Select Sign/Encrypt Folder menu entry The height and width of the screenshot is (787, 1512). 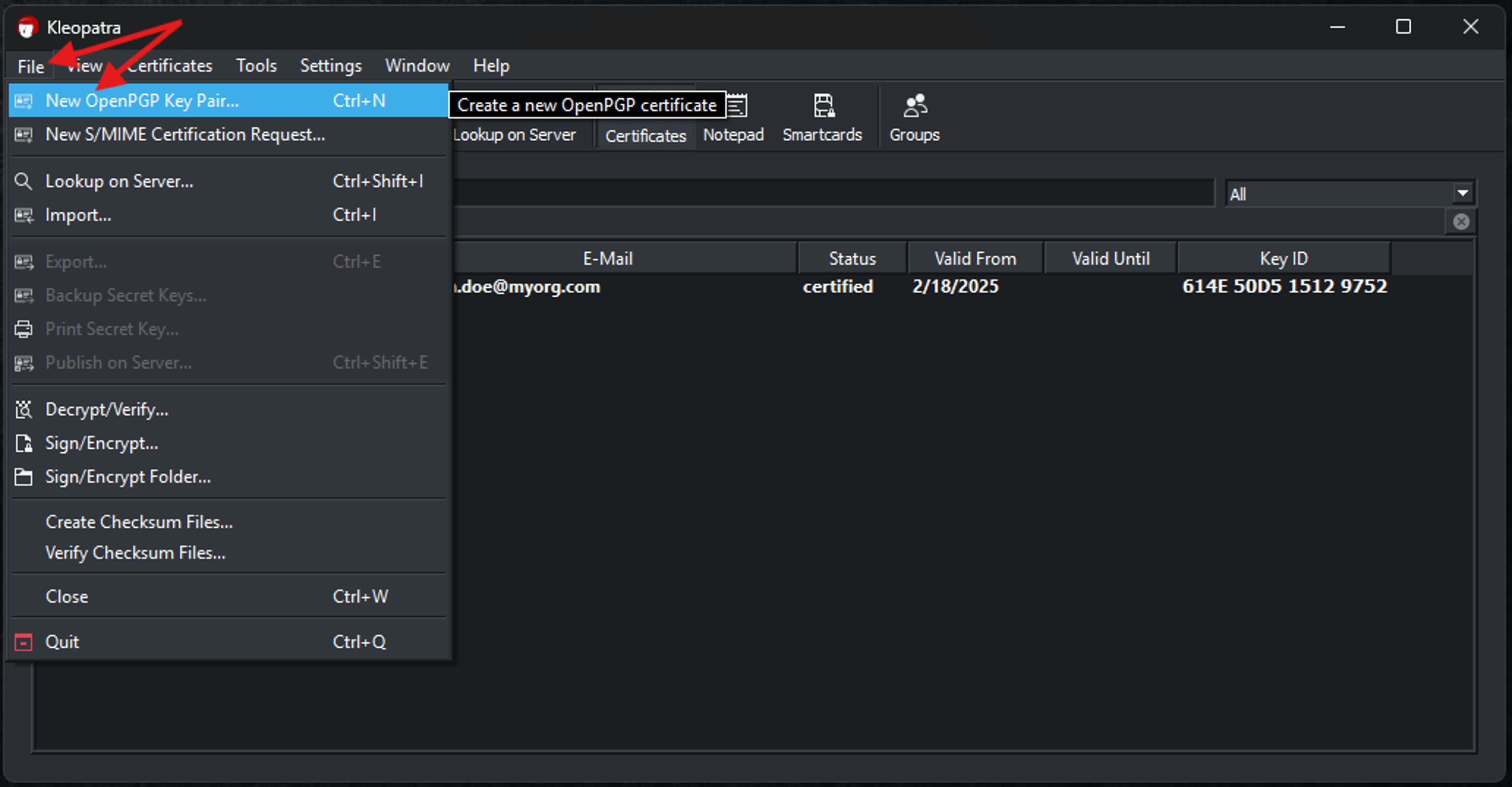(x=229, y=477)
